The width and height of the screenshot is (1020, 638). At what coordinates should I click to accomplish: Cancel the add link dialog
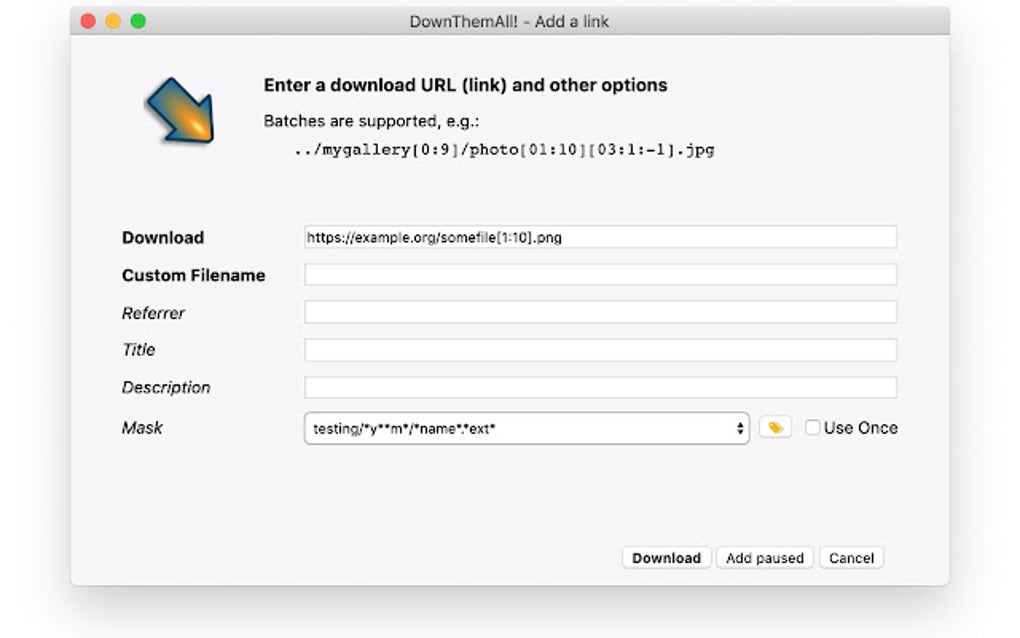851,557
